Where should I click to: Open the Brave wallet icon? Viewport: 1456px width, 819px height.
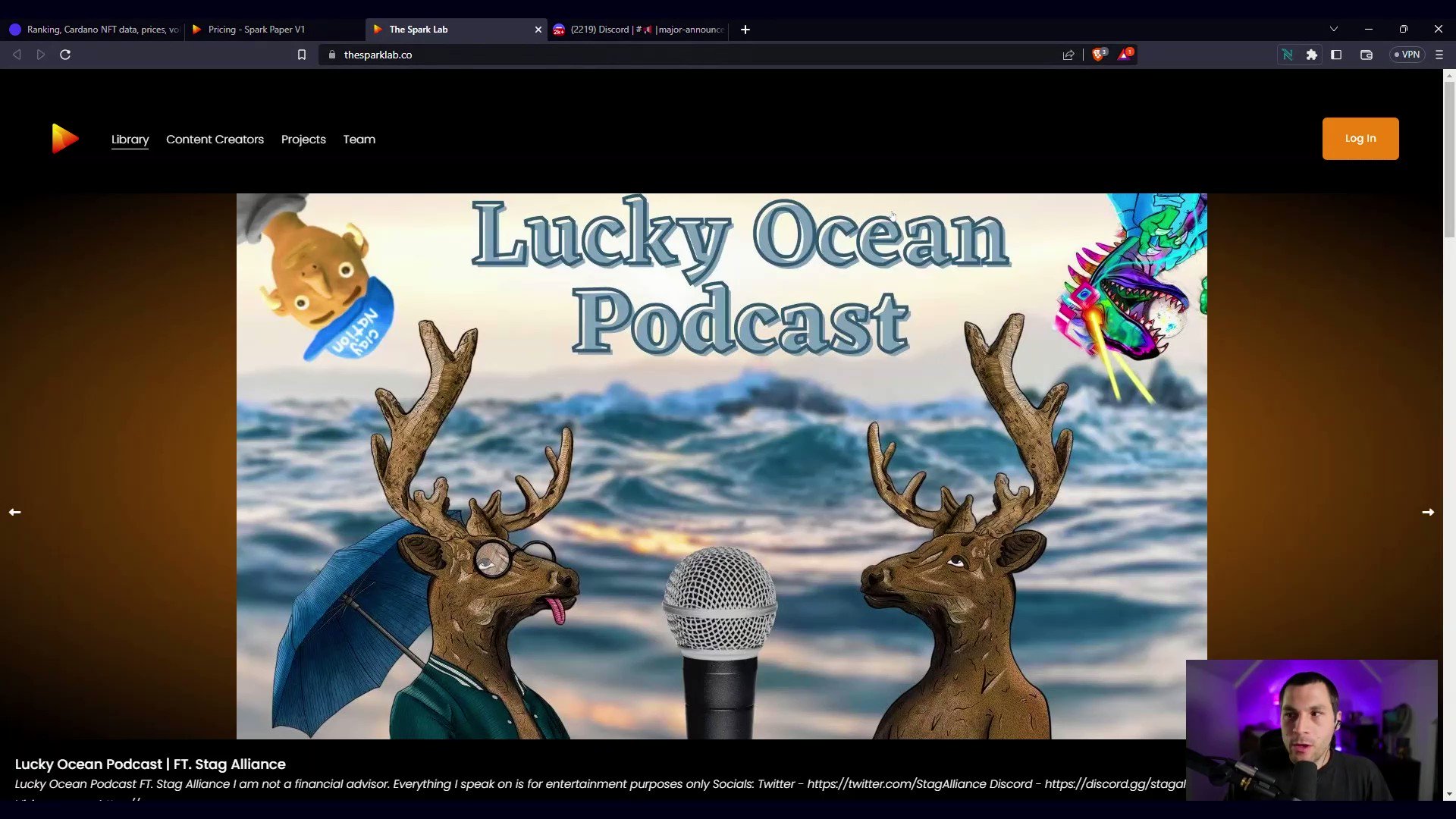(1367, 55)
